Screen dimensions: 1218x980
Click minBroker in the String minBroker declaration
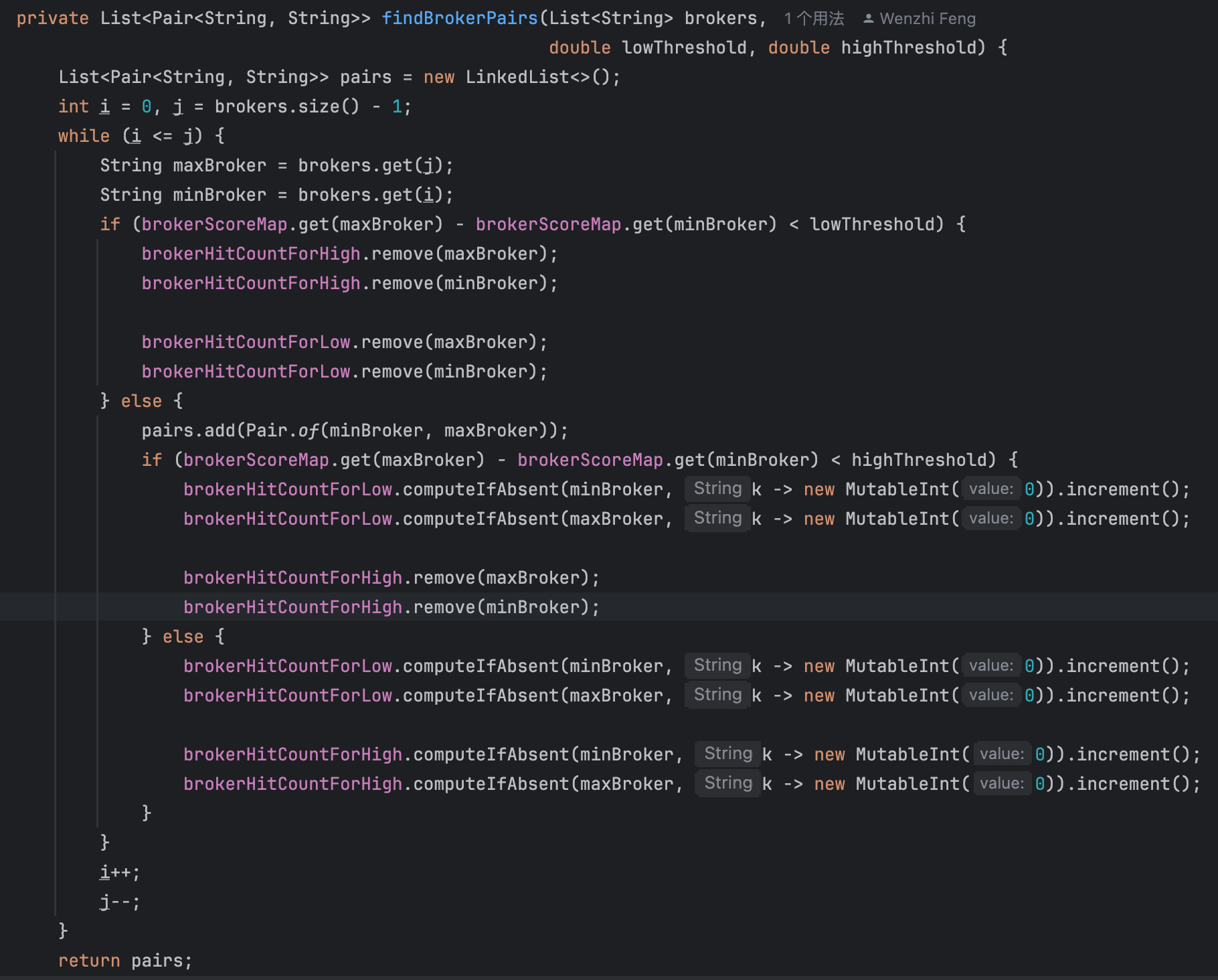point(220,195)
